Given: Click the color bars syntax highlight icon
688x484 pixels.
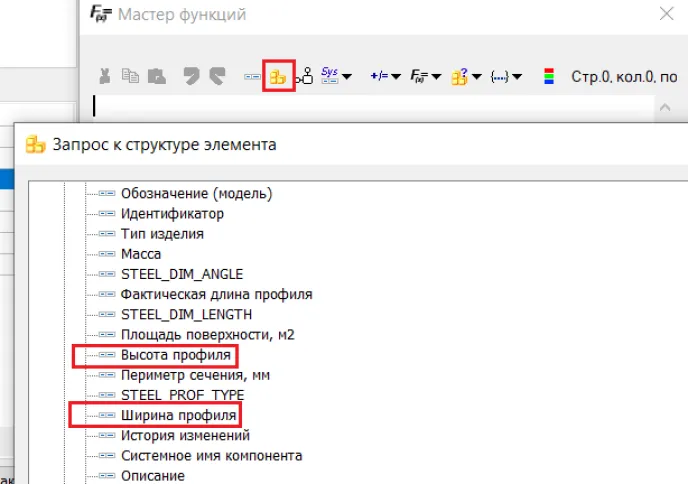Looking at the screenshot, I should point(546,76).
